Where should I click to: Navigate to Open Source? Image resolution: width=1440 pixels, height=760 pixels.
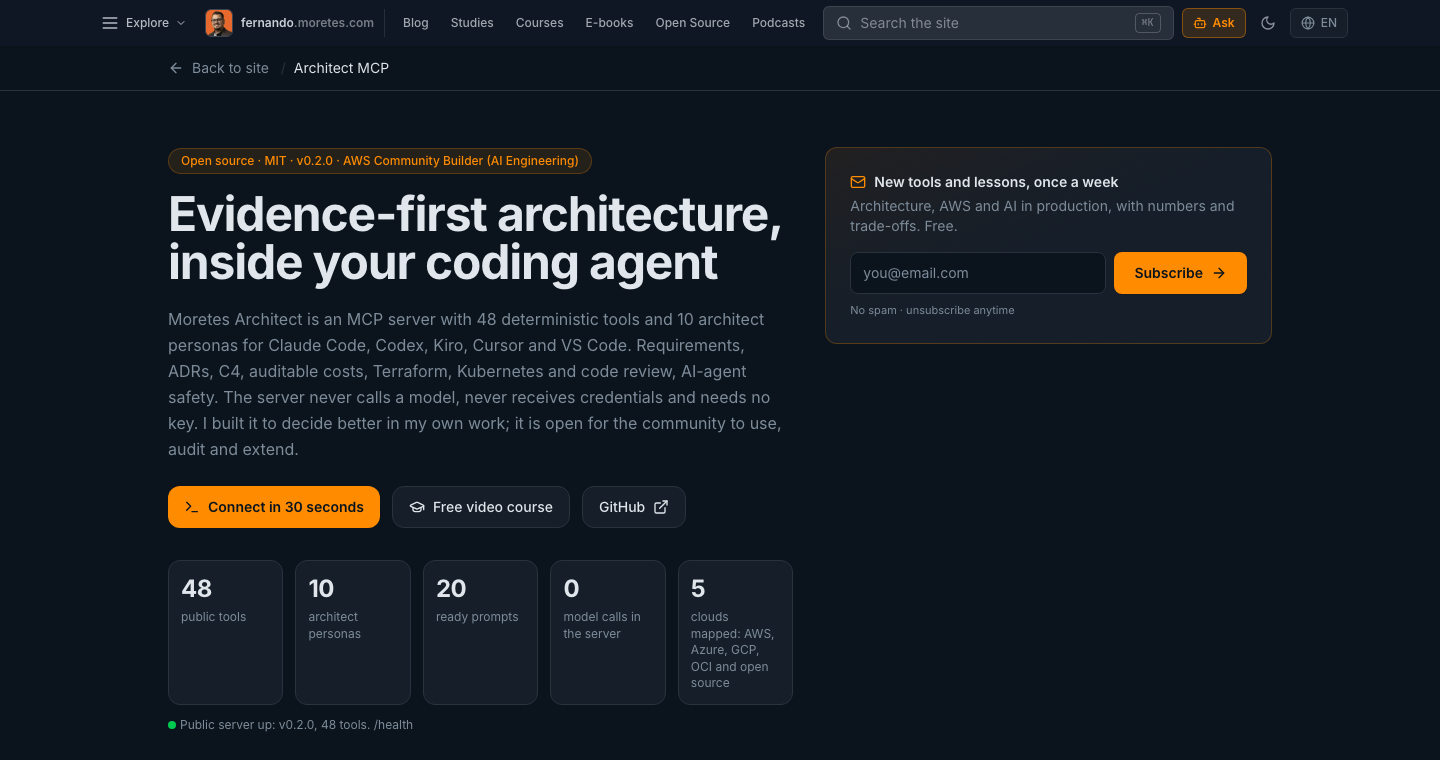(x=693, y=23)
